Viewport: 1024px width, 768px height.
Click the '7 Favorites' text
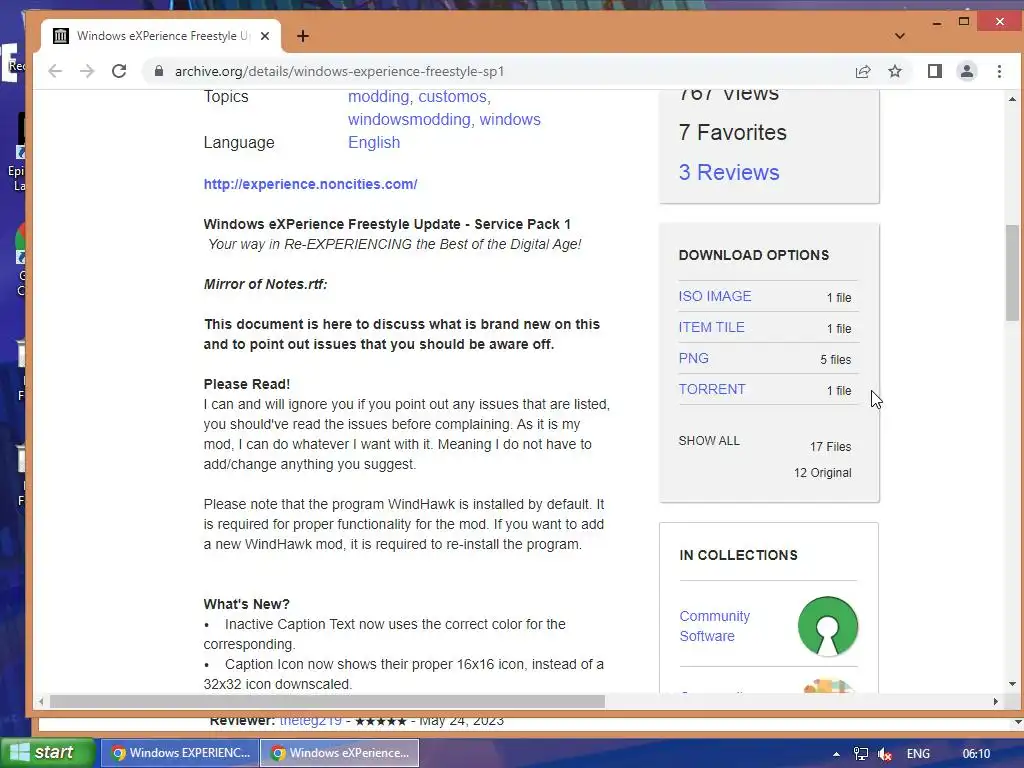click(732, 133)
